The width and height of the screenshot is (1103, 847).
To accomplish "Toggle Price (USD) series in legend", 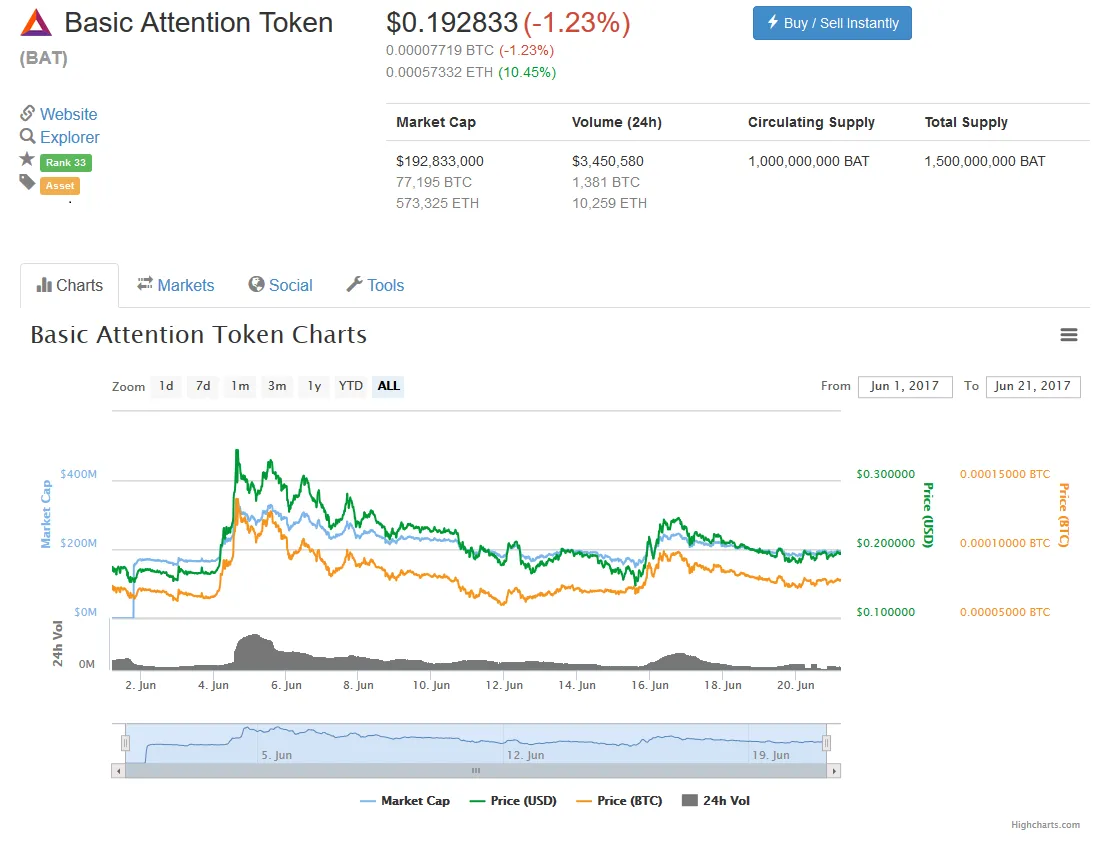I will [513, 801].
